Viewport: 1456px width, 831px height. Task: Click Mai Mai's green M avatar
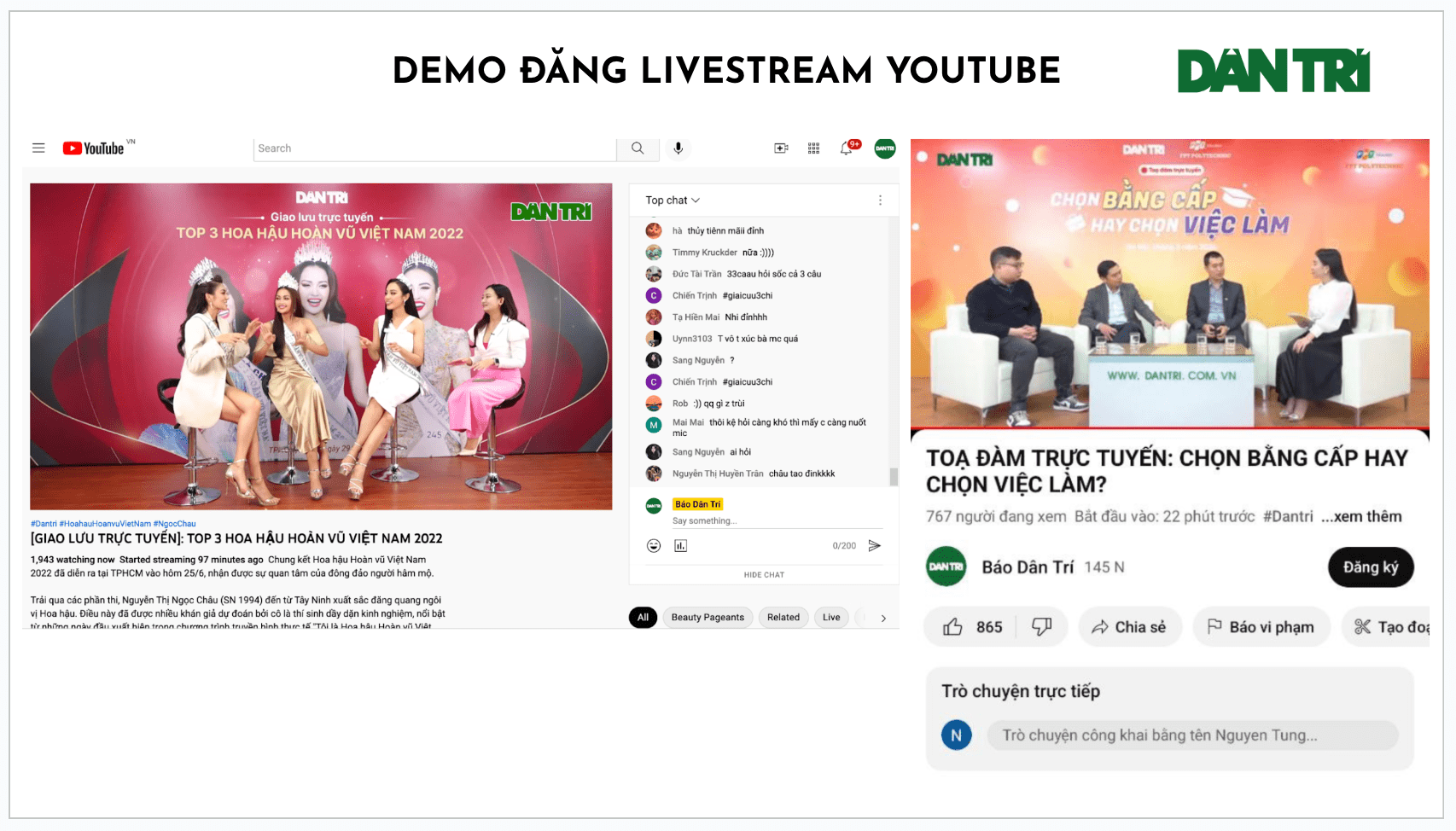click(x=654, y=425)
